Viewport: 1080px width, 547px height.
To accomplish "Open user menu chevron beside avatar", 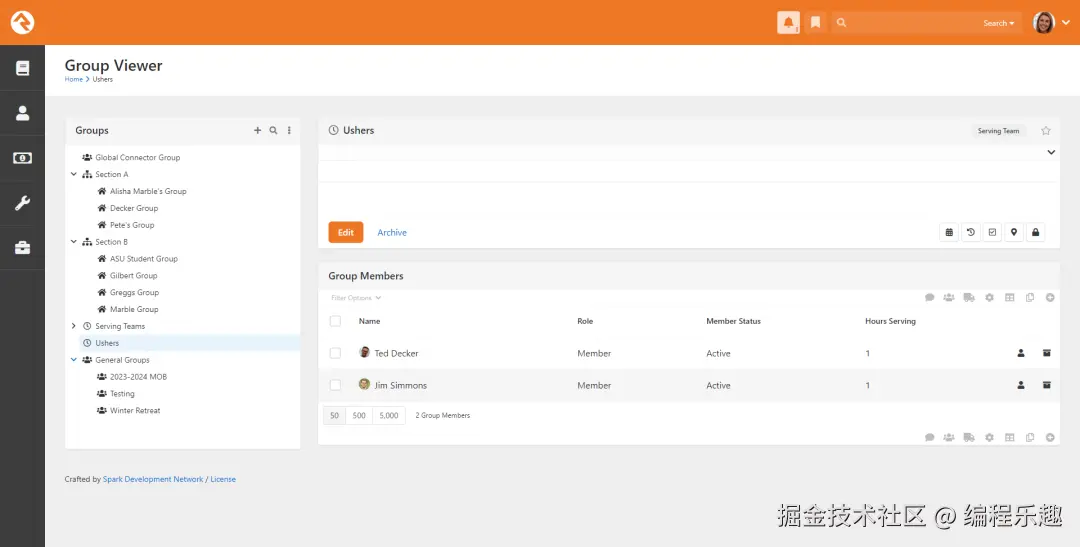I will (1066, 23).
